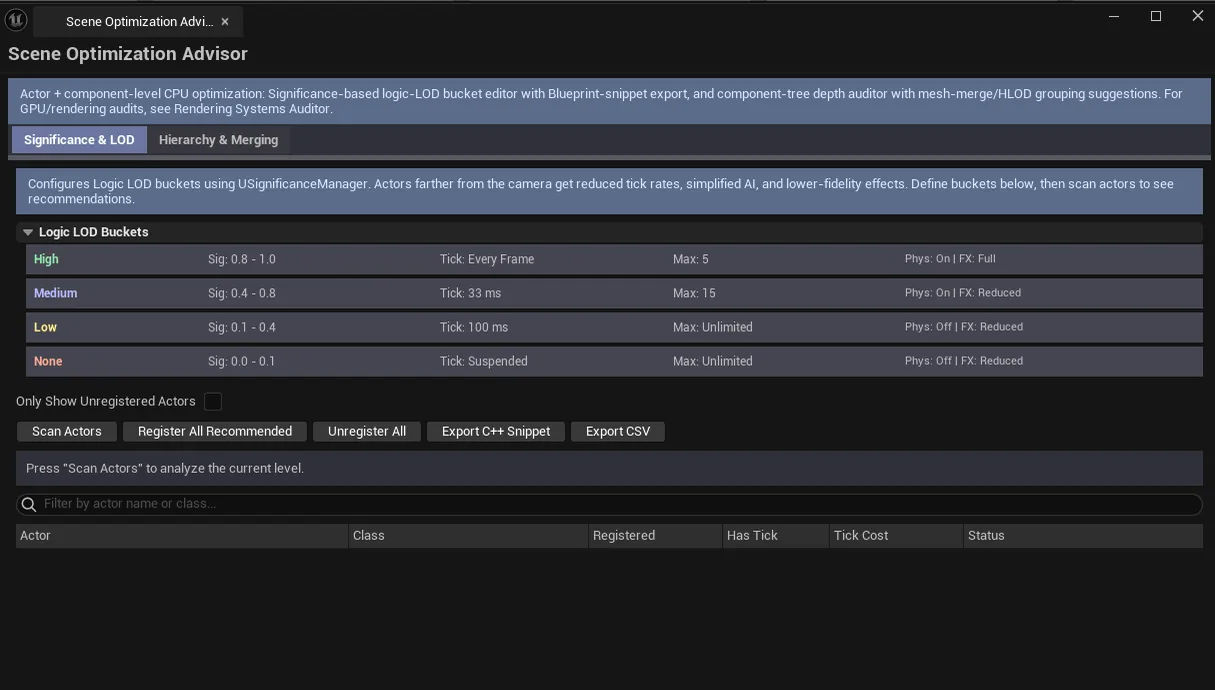This screenshot has height=690, width=1215.
Task: Click the Scene Optimization Advisor heading
Action: (128, 54)
